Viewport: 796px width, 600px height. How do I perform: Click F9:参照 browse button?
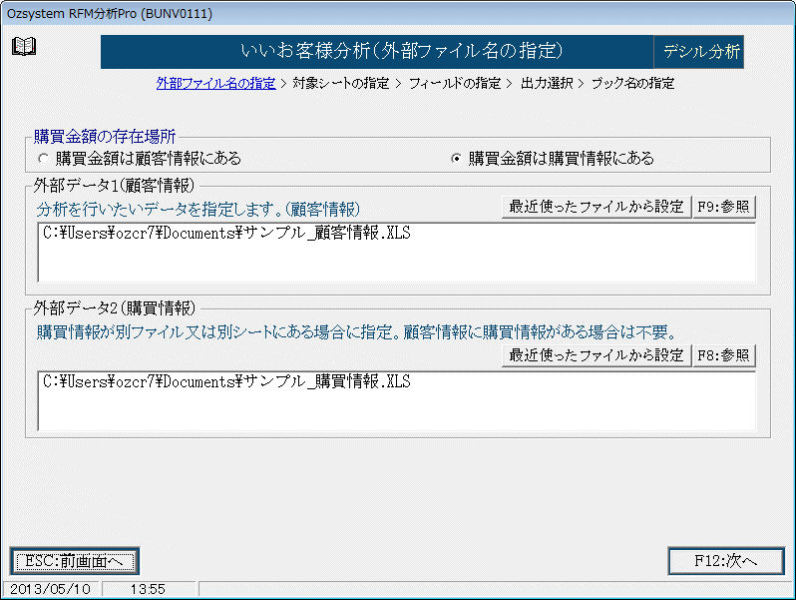point(723,207)
